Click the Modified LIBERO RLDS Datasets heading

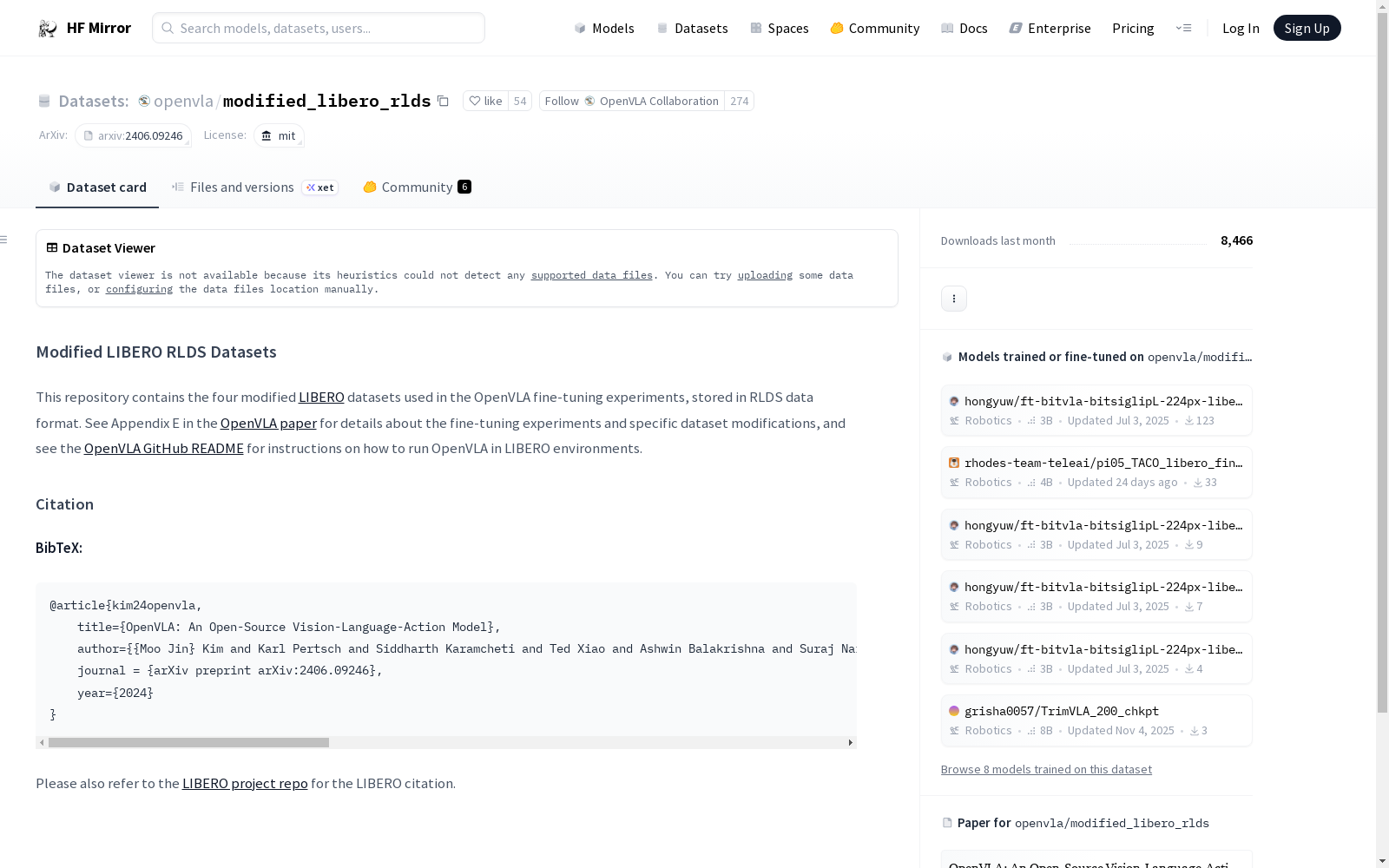click(156, 352)
